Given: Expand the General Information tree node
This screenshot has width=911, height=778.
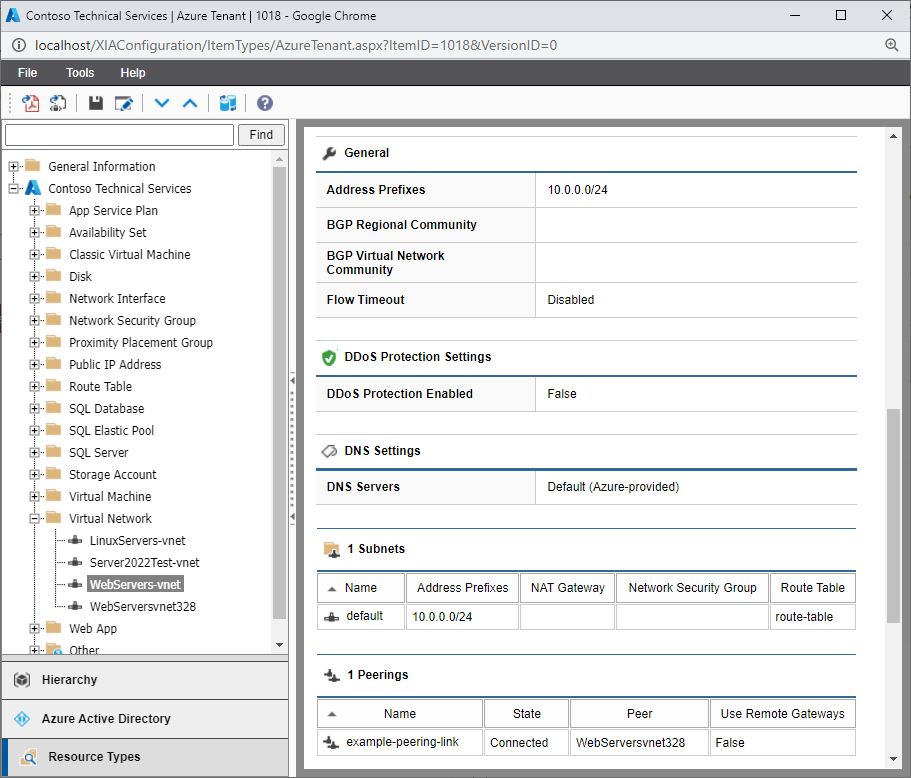Looking at the screenshot, I should pos(13,167).
